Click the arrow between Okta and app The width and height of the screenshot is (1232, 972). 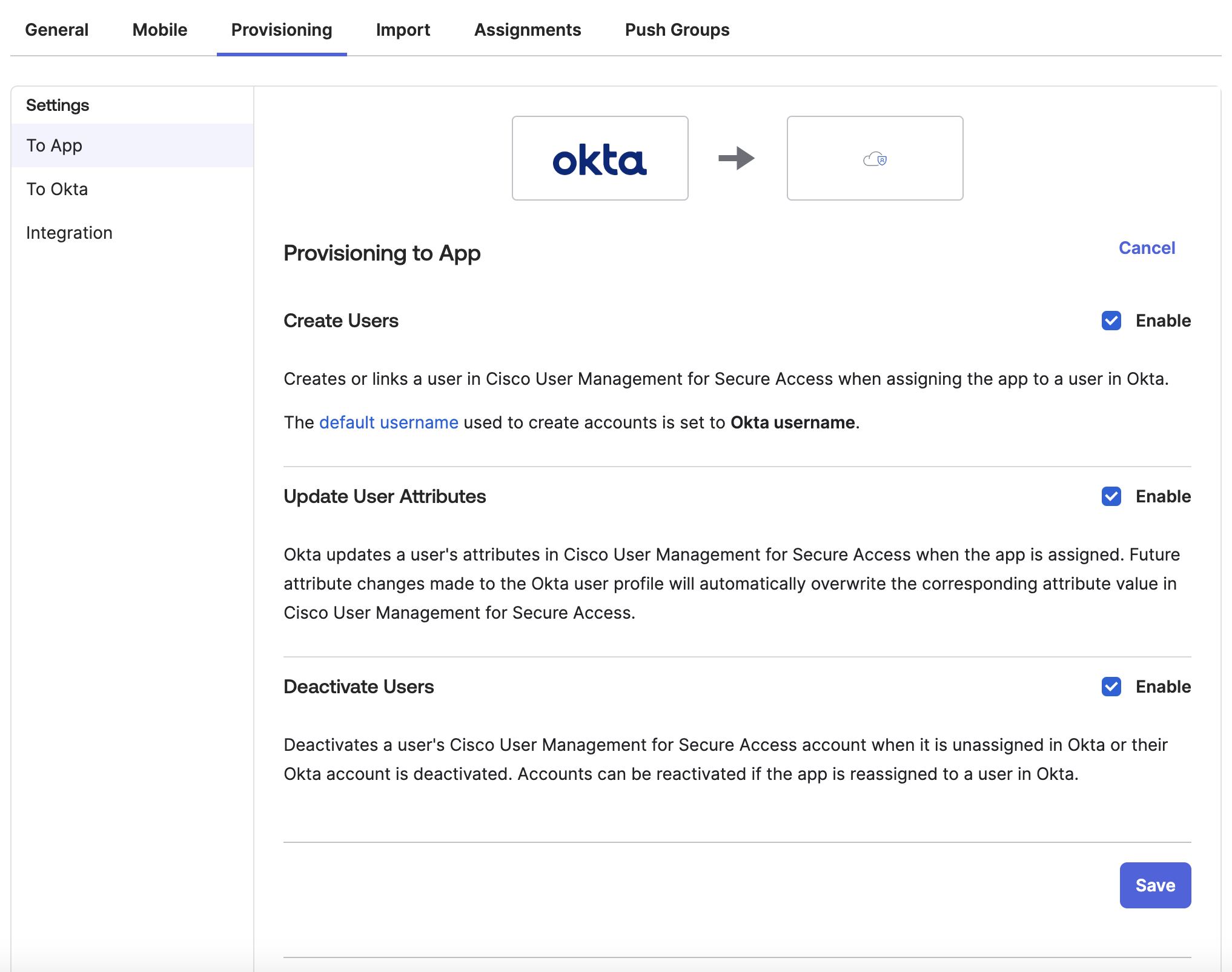coord(737,158)
